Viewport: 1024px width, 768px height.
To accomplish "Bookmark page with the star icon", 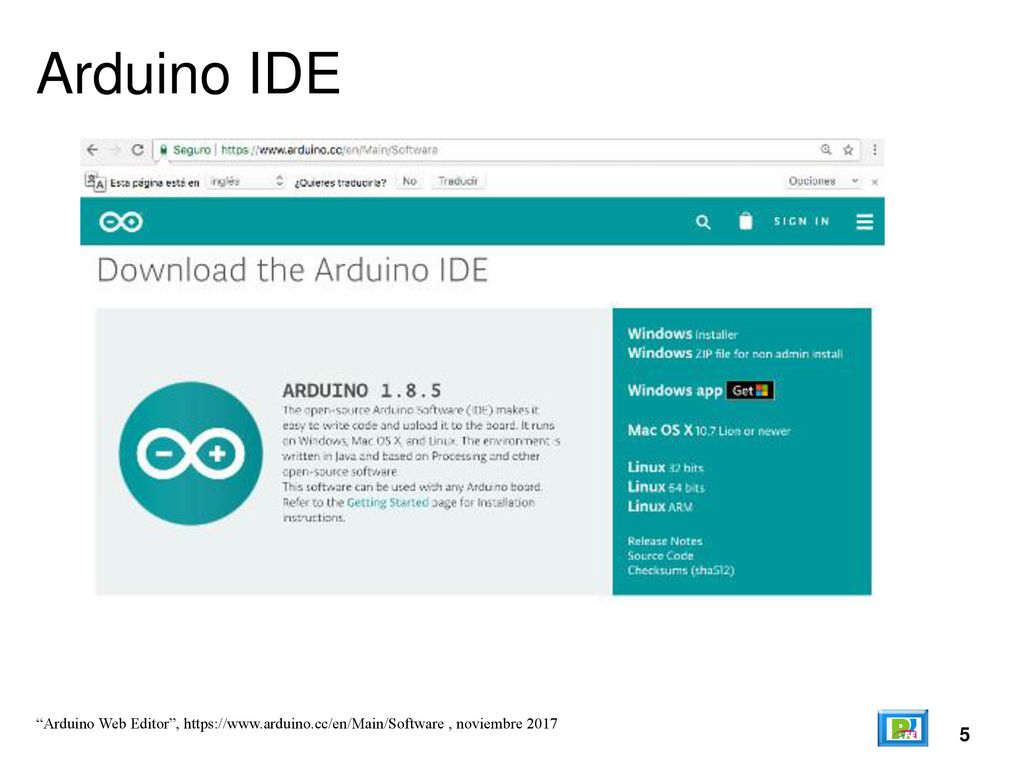I will (848, 150).
